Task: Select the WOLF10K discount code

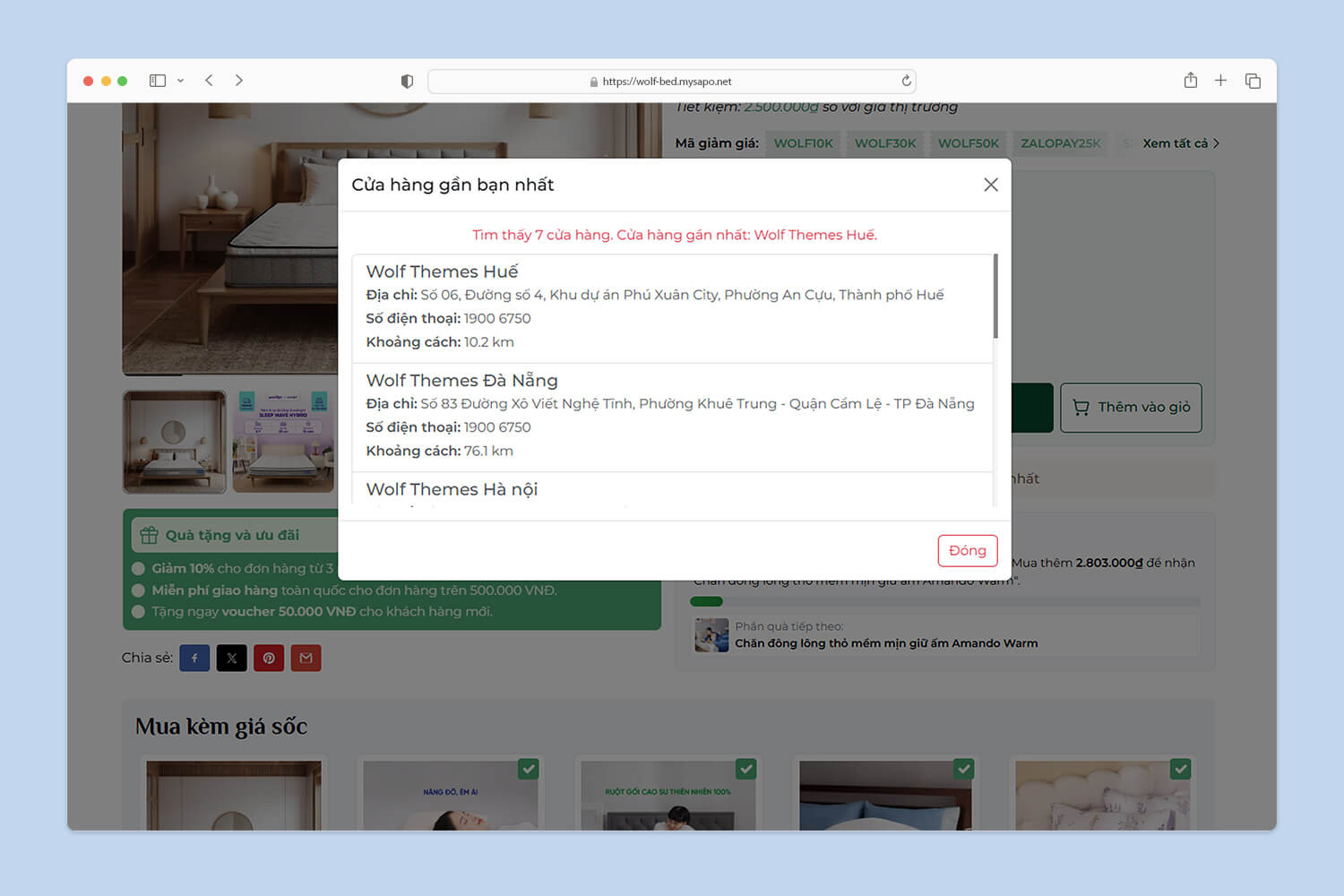Action: coord(803,143)
